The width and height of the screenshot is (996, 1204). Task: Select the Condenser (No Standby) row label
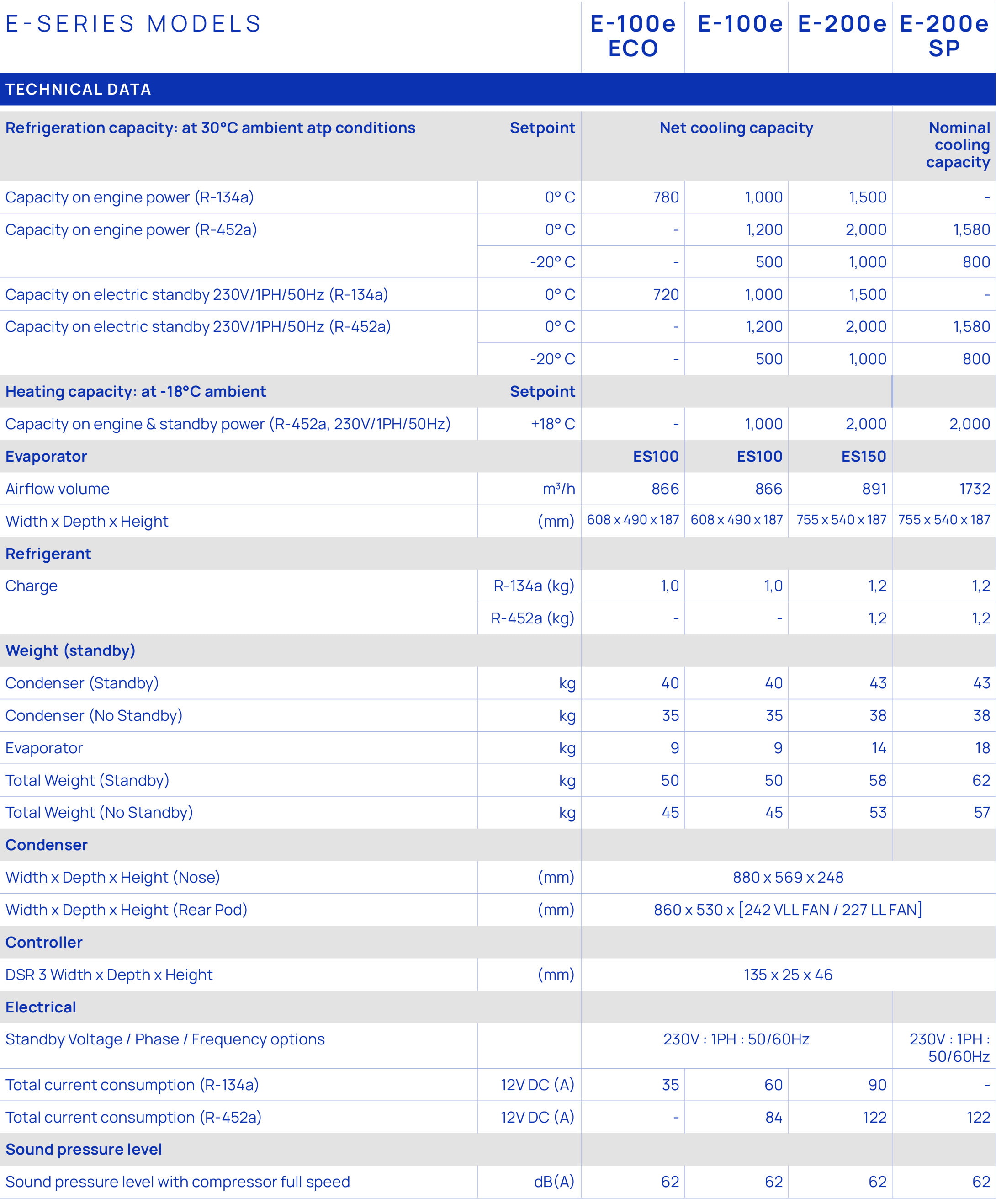tap(94, 715)
